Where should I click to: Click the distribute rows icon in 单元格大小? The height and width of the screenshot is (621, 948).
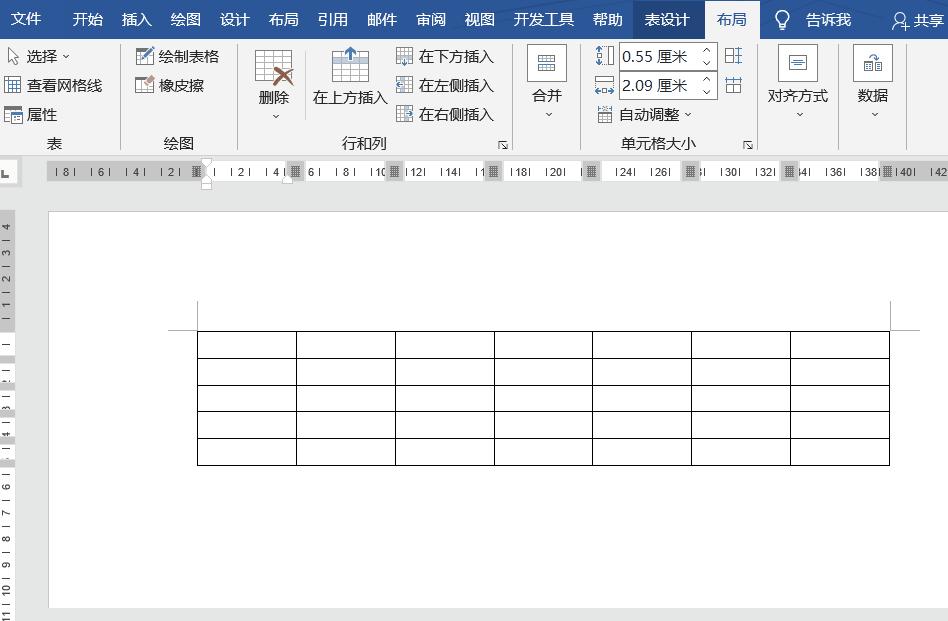(734, 56)
